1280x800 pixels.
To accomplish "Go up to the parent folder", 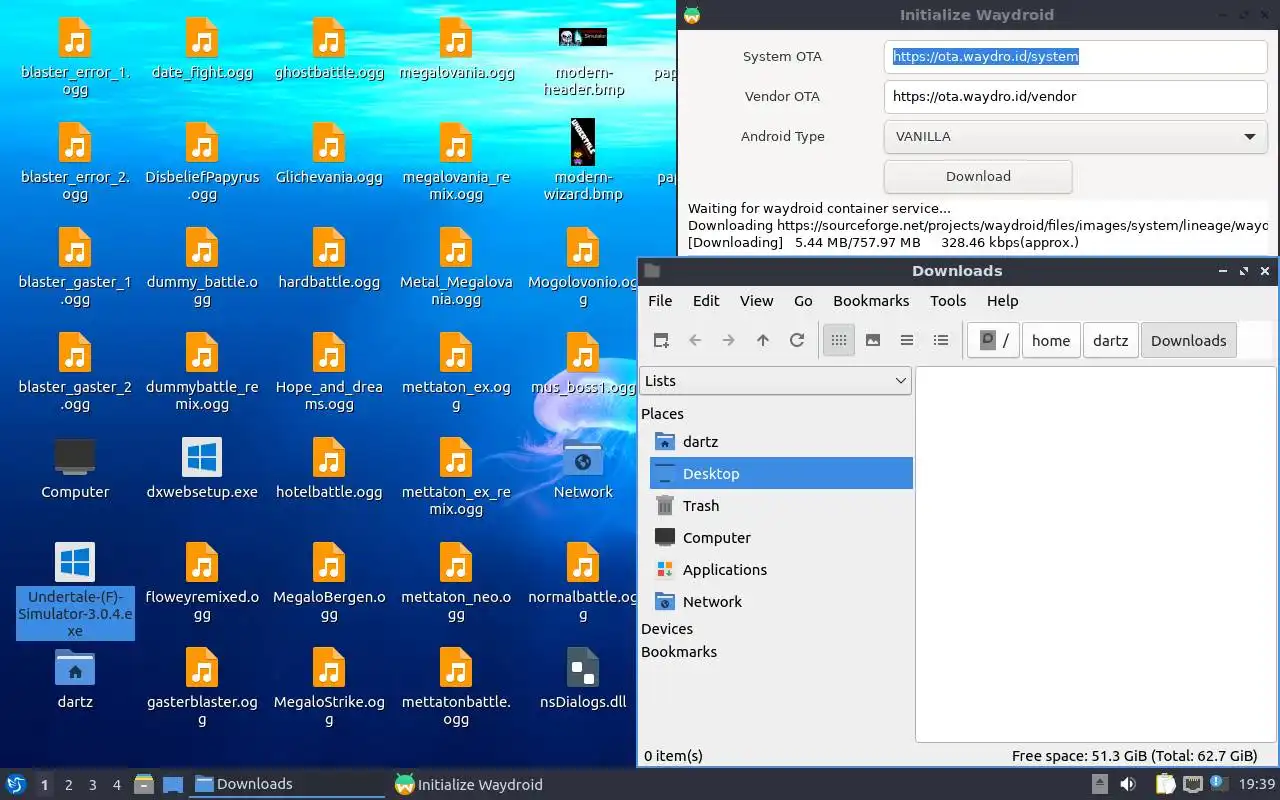I will click(x=763, y=340).
